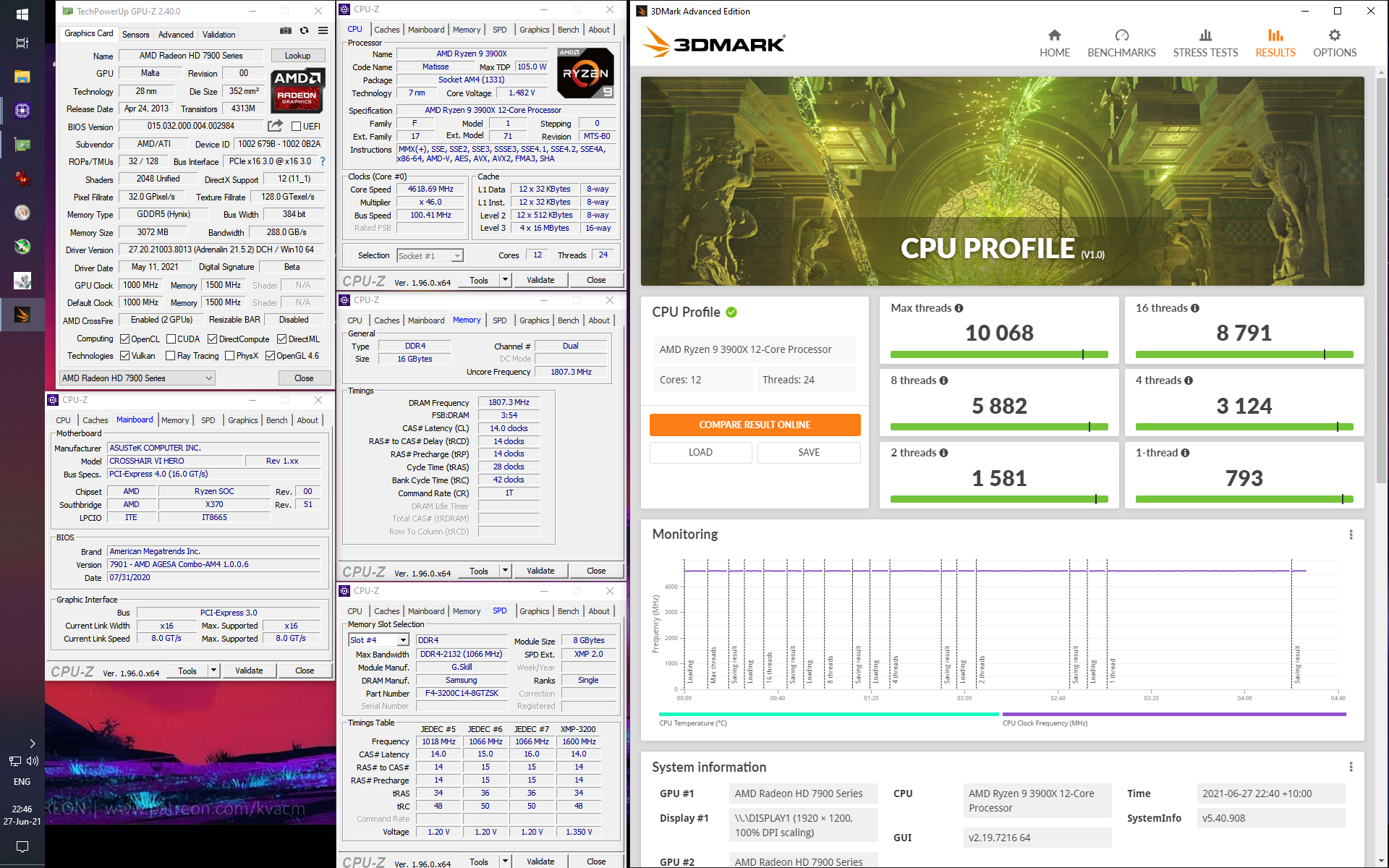Open the AMD Radeon HD 7900 Series selector dropdown
The image size is (1389, 868).
click(208, 378)
